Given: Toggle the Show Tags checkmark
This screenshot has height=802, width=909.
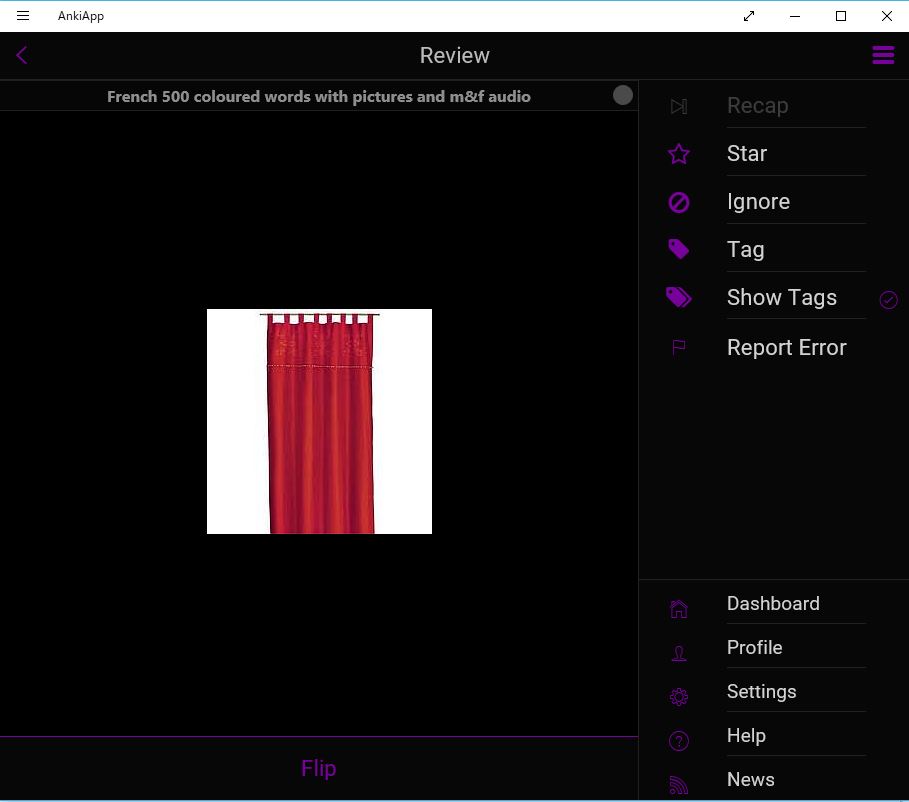Looking at the screenshot, I should coord(888,300).
